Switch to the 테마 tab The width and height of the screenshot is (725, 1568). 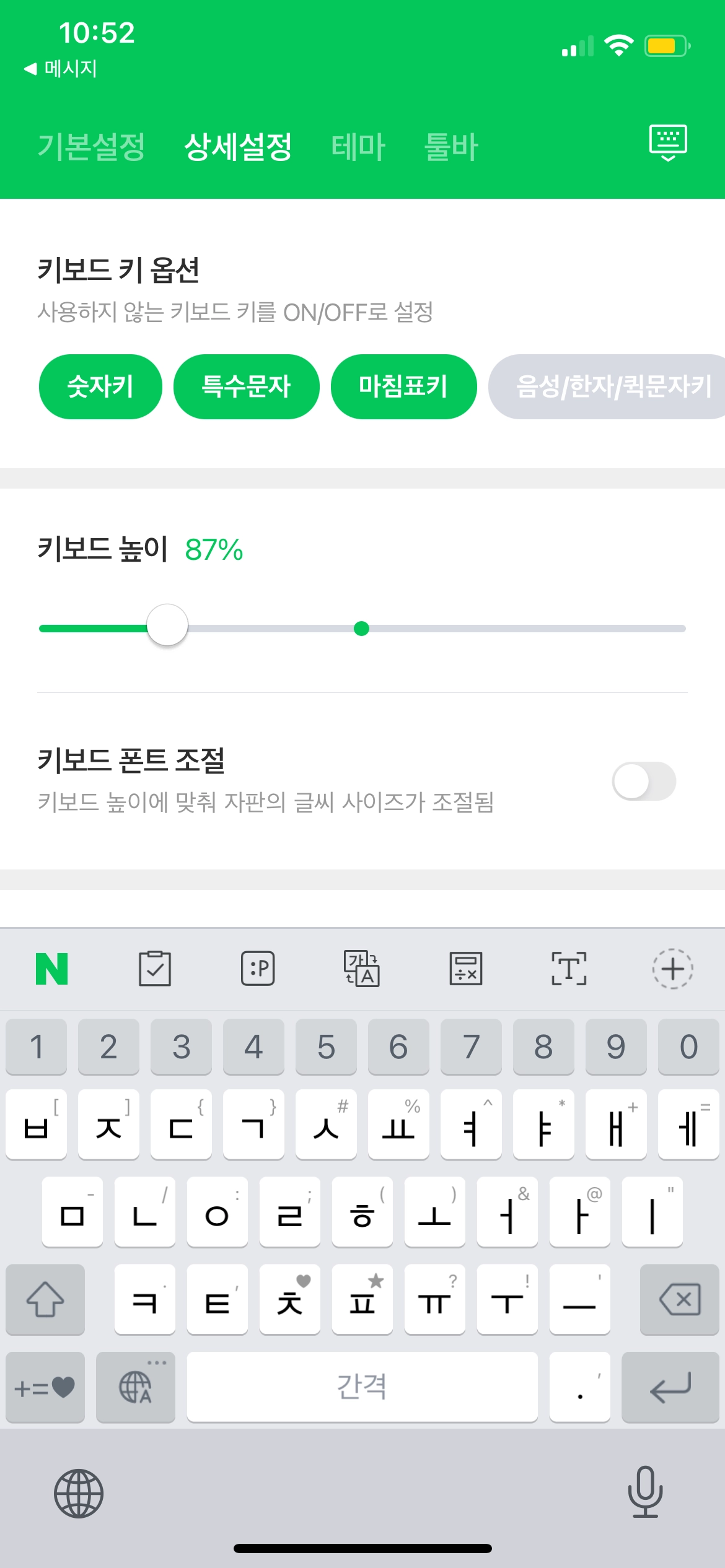point(358,147)
